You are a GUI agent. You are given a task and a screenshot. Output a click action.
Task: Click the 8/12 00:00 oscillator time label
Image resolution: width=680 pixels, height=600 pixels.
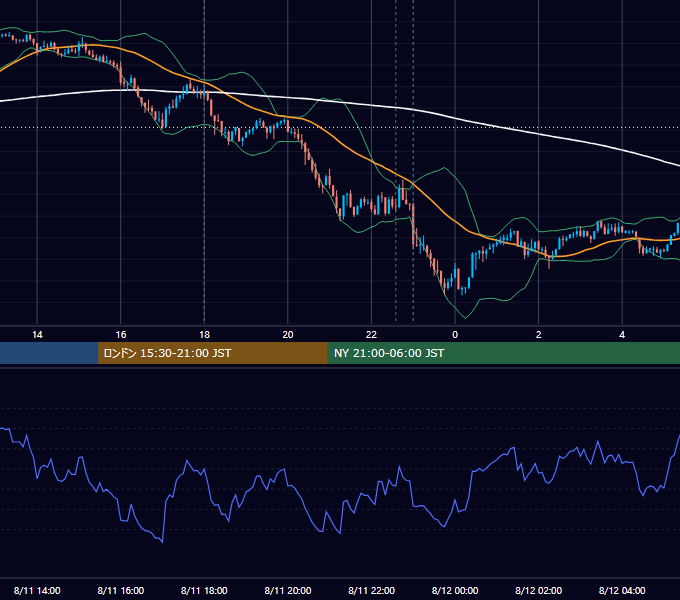(455, 590)
